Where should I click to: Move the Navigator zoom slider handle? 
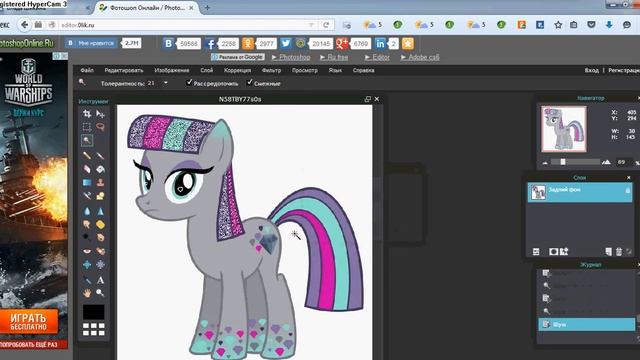(x=563, y=162)
